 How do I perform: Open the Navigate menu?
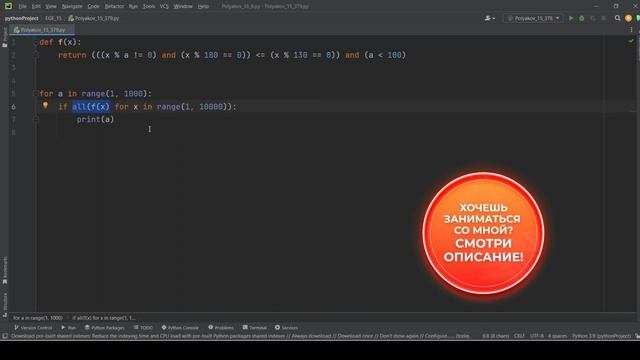tap(72, 6)
